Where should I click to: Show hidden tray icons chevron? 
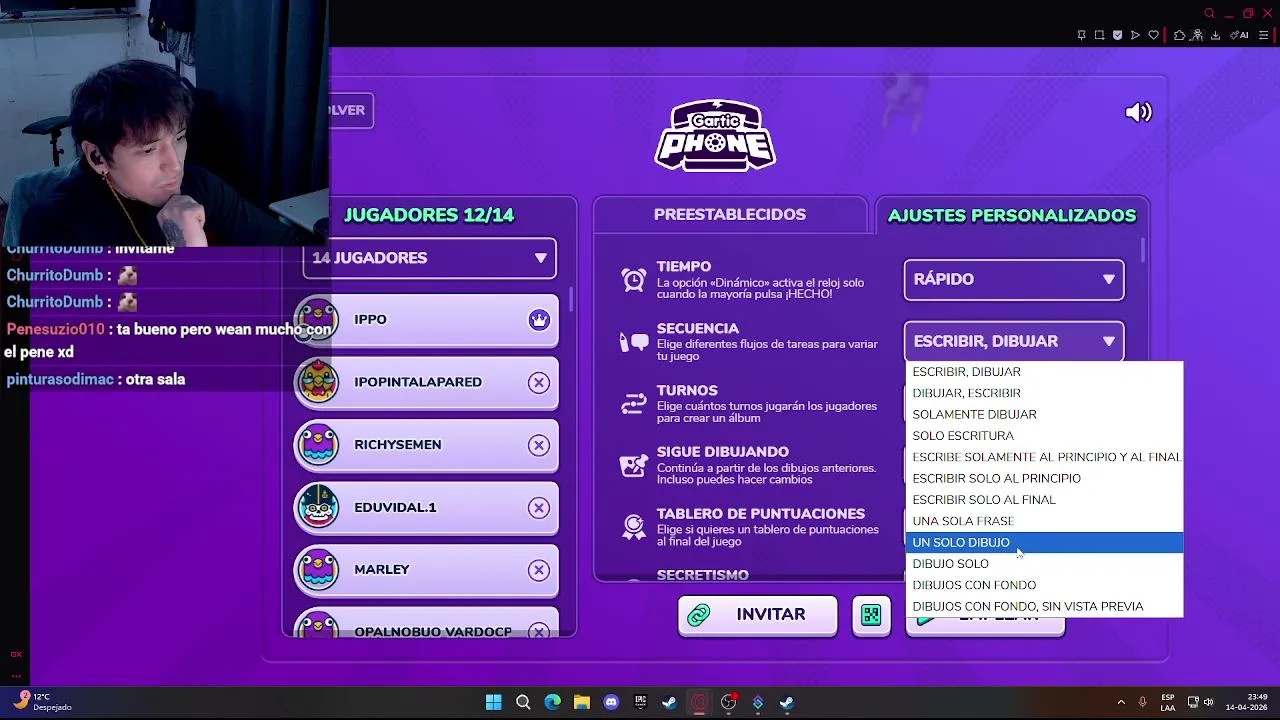coord(1121,702)
